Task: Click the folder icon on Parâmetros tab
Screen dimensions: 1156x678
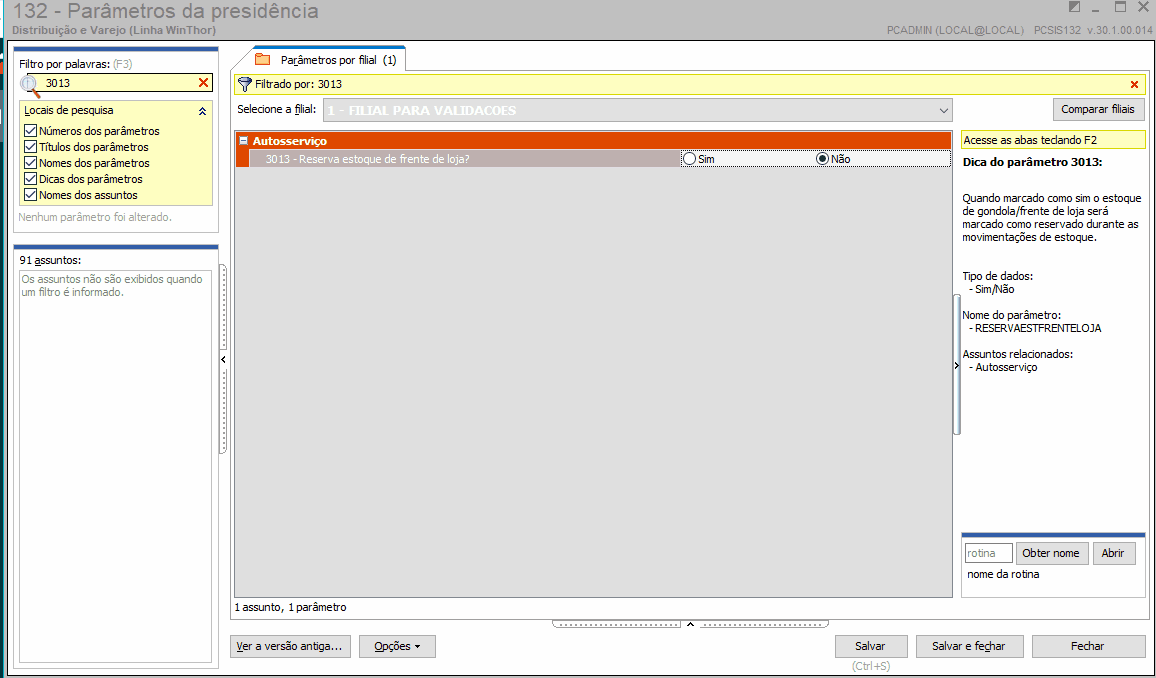Action: tap(262, 60)
